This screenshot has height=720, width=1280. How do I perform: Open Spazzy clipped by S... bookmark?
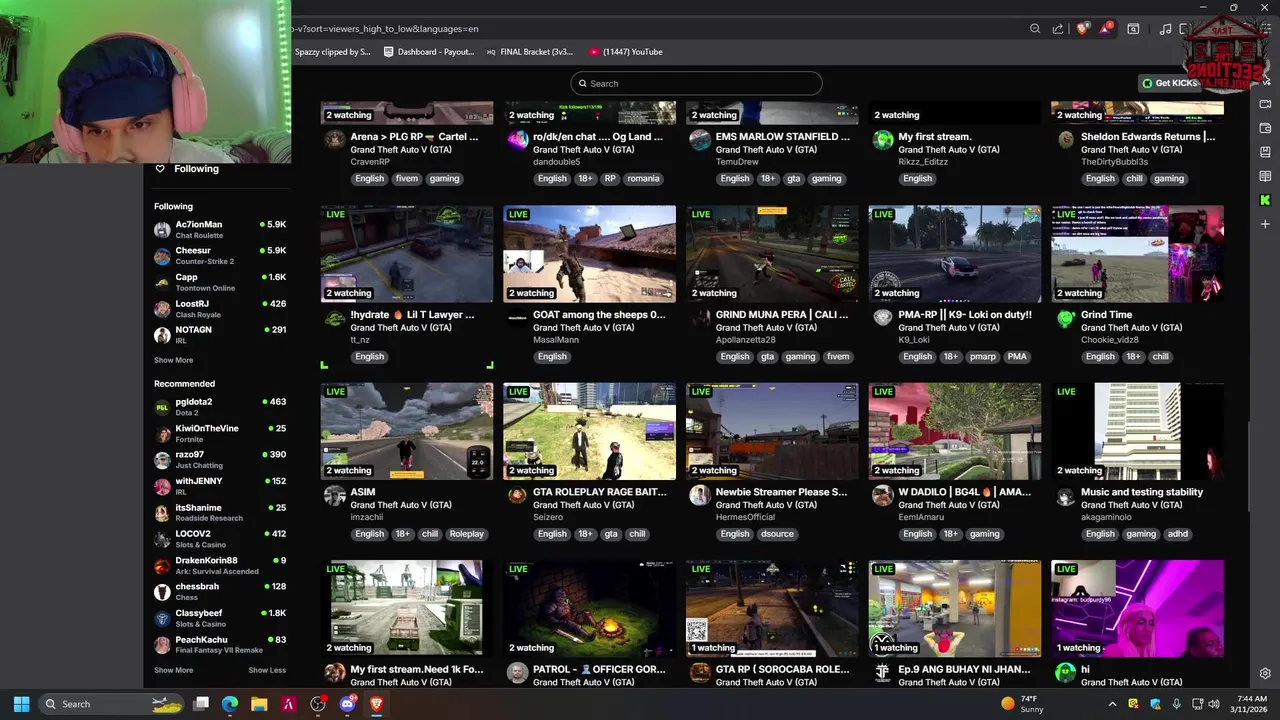tap(331, 52)
